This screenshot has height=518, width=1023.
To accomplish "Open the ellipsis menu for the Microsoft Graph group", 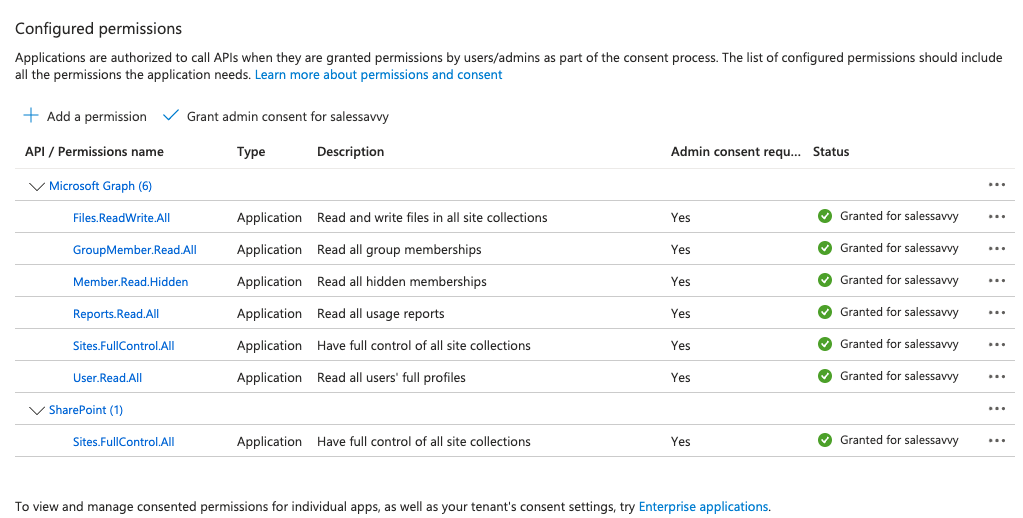I will point(996,185).
